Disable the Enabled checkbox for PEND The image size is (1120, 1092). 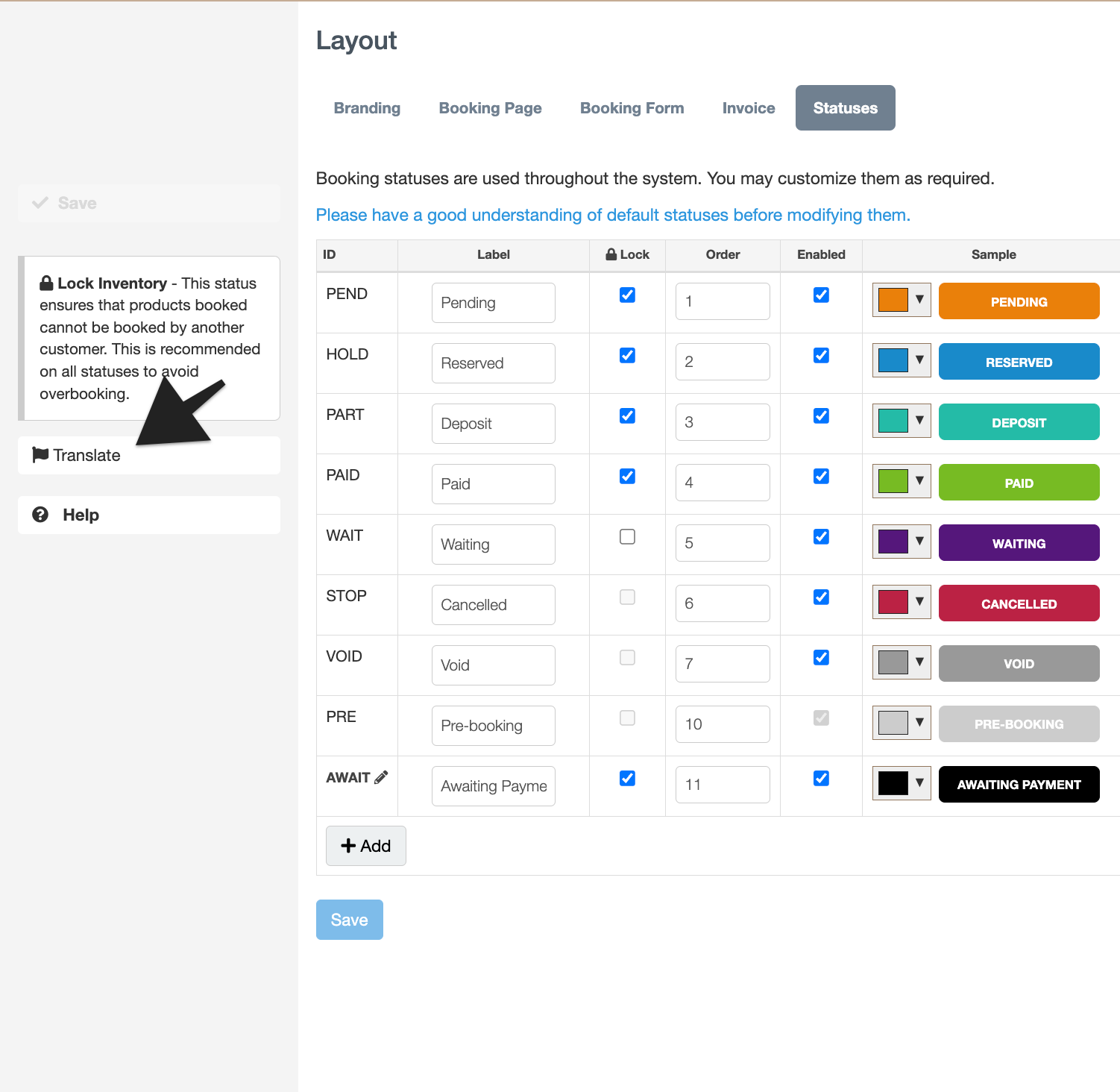pyautogui.click(x=822, y=295)
